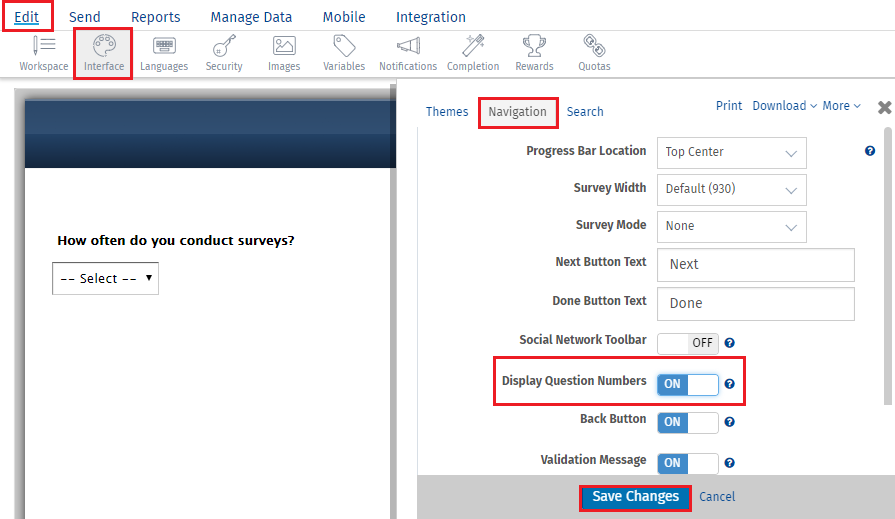Screen dimensions: 895x519
Task: Click the Next Button Text field
Action: [755, 265]
